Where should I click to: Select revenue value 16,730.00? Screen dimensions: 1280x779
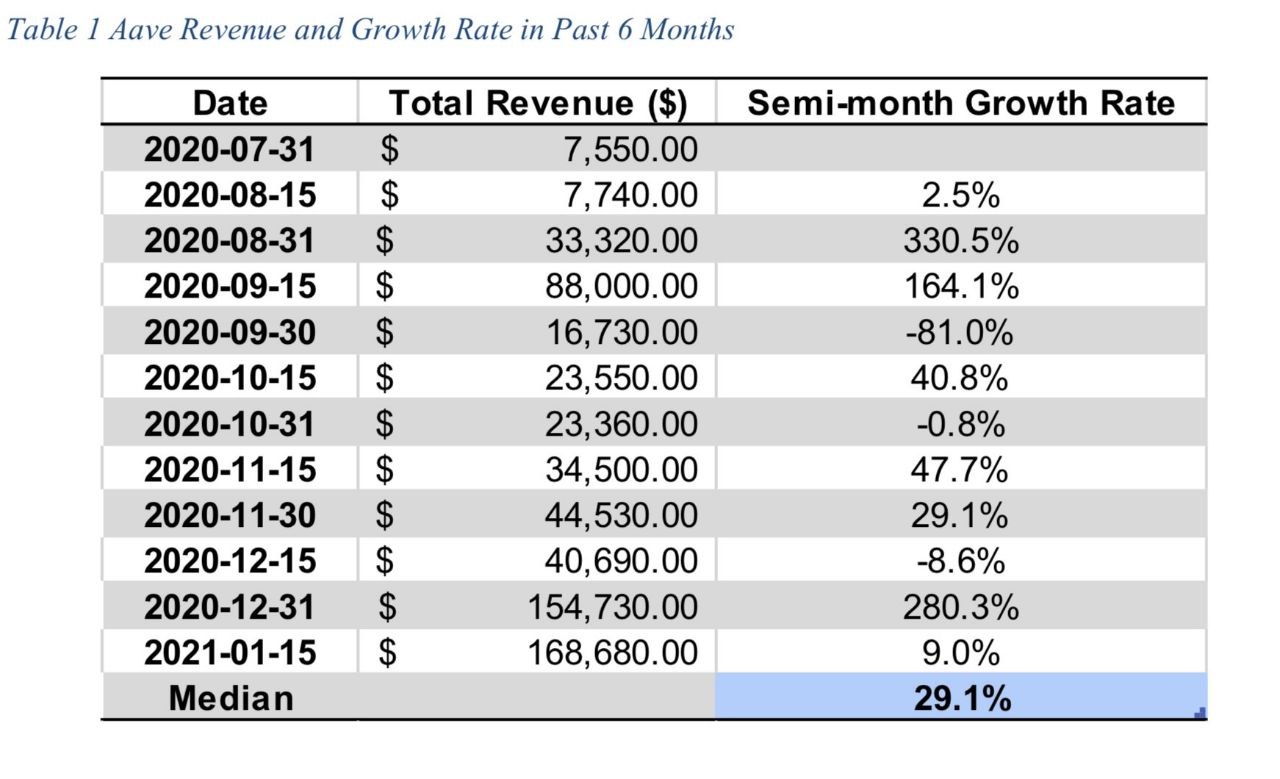pos(621,332)
